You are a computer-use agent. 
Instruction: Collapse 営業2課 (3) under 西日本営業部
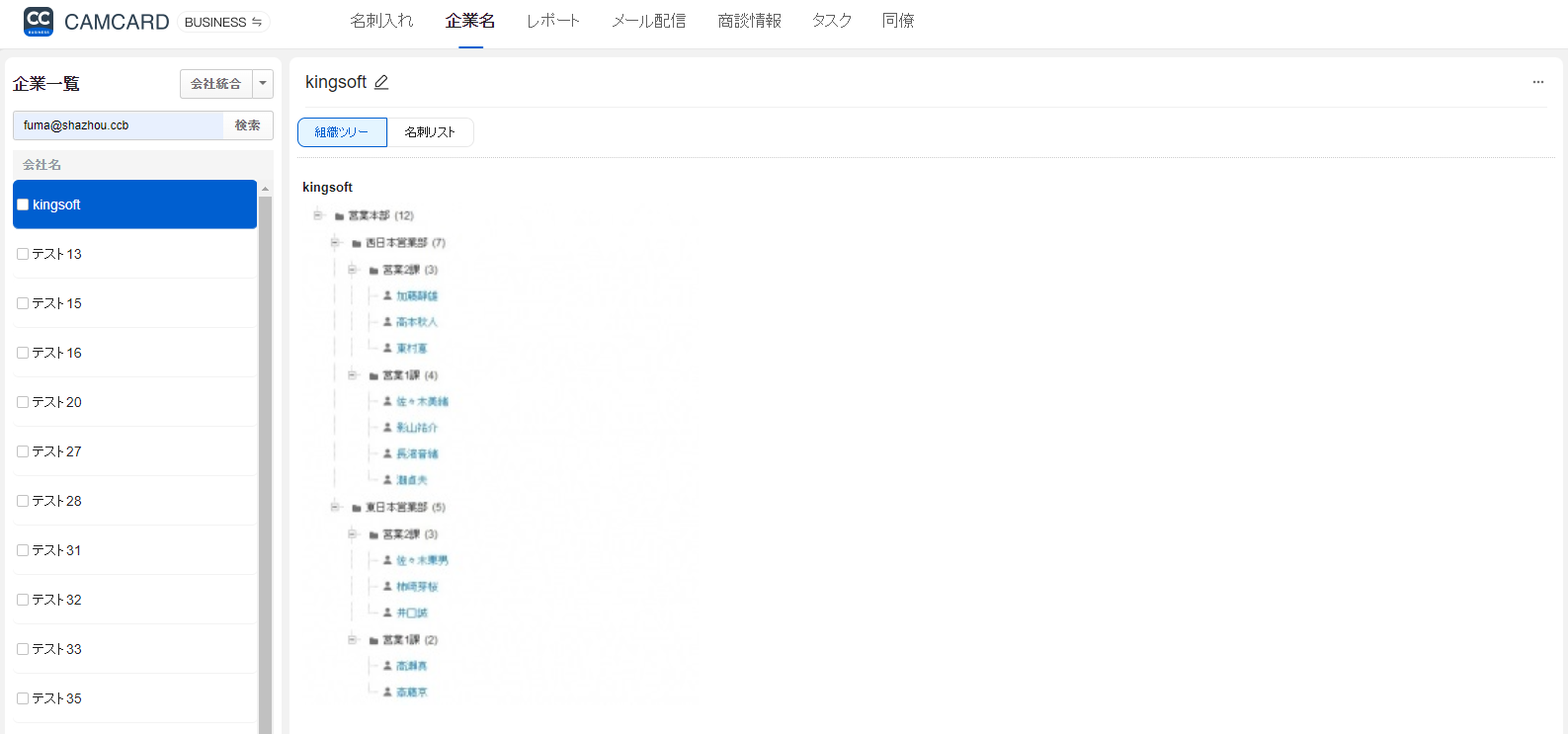[352, 269]
